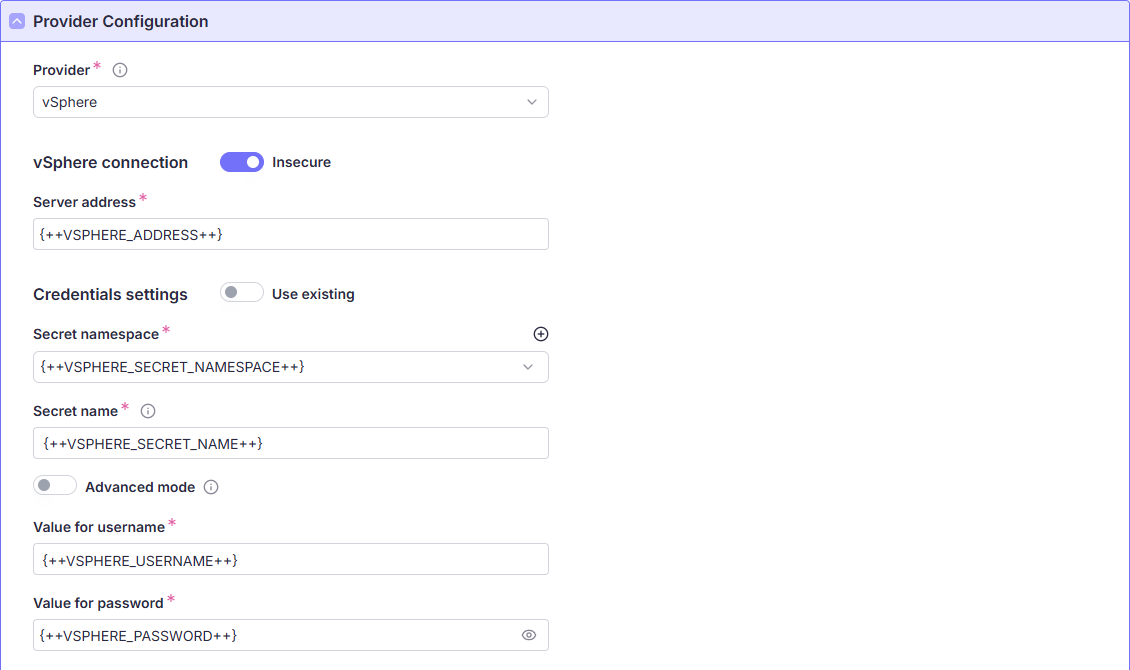The image size is (1130, 670).
Task: Turn on the Advanced mode switch
Action: pos(55,486)
